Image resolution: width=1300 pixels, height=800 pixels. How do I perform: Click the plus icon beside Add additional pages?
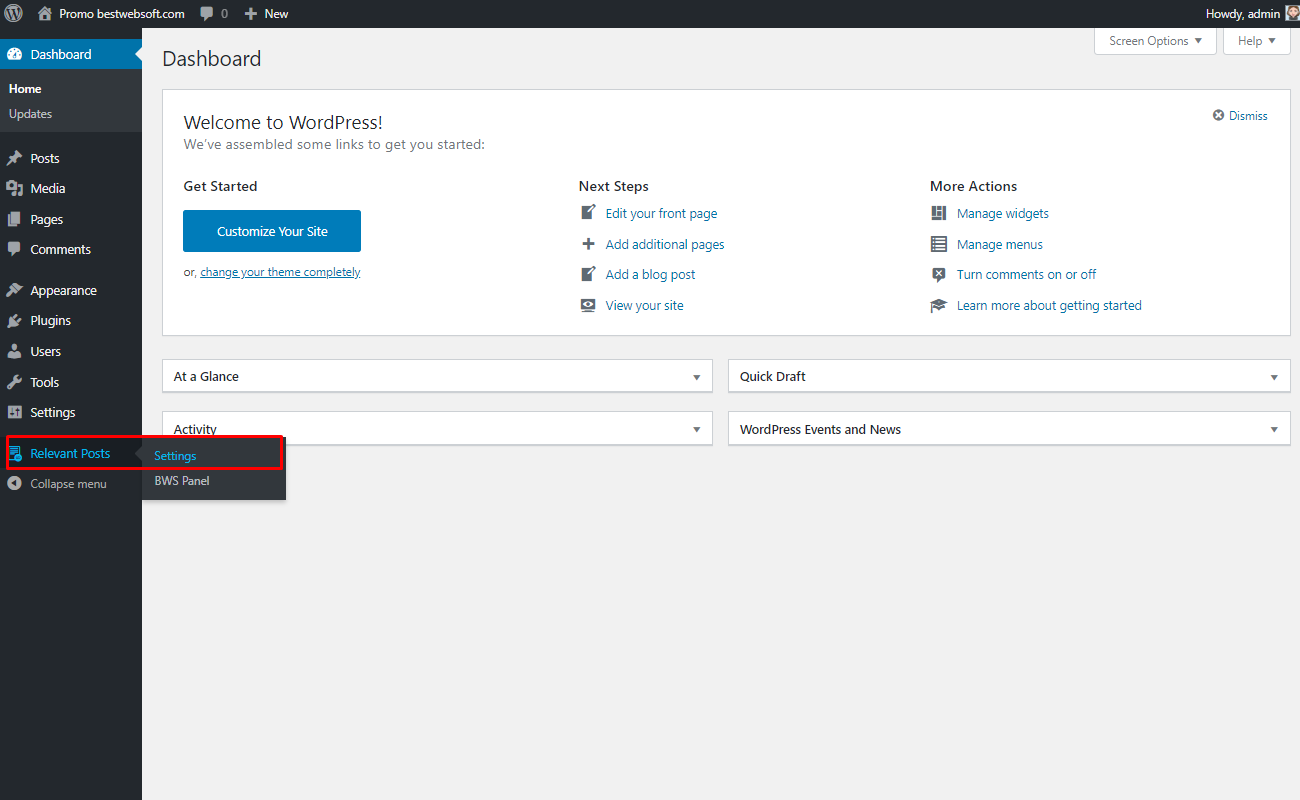coord(588,244)
